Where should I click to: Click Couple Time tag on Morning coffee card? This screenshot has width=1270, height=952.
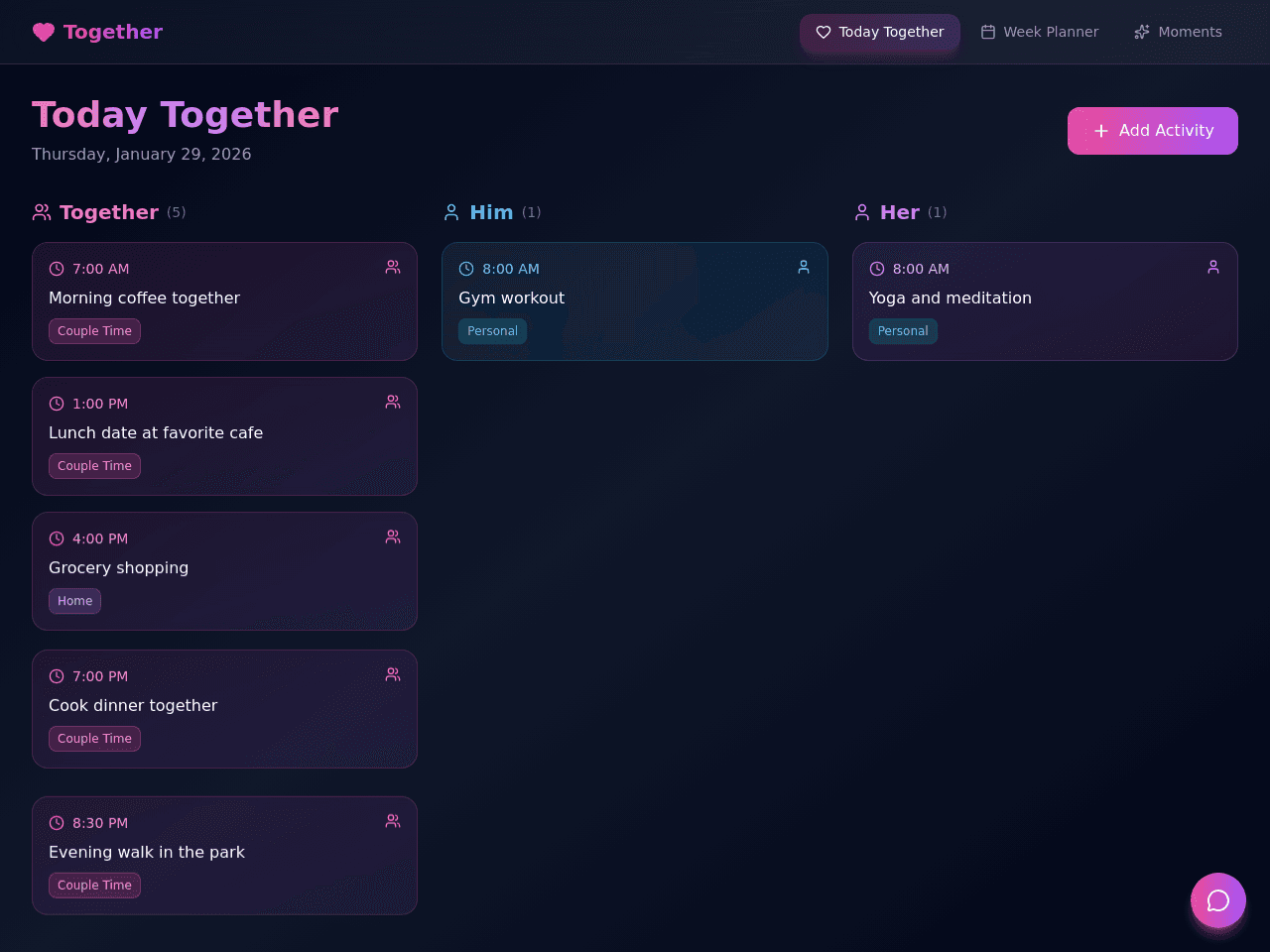[x=94, y=331]
